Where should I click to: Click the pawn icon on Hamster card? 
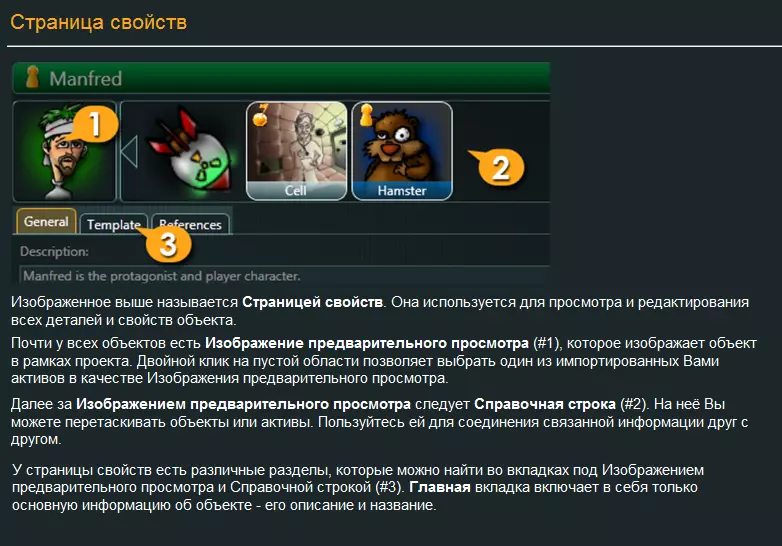pos(367,115)
